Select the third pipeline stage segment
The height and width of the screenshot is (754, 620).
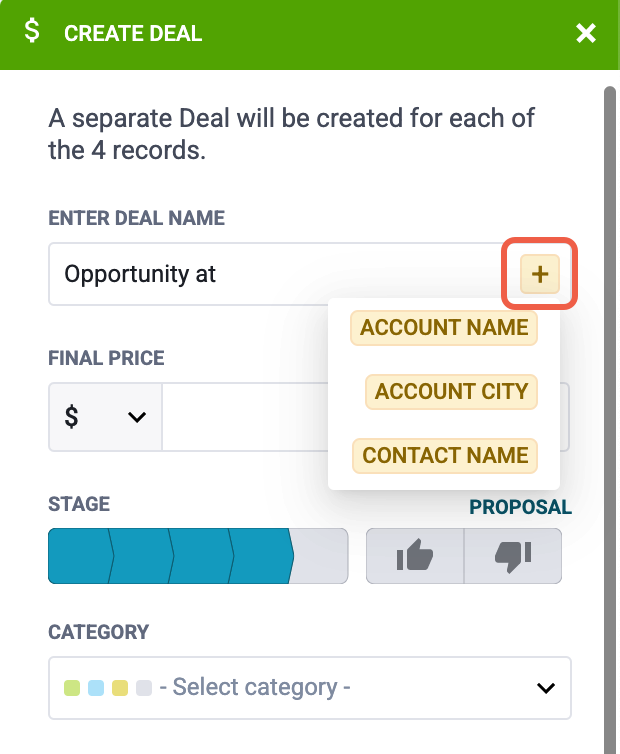click(200, 556)
